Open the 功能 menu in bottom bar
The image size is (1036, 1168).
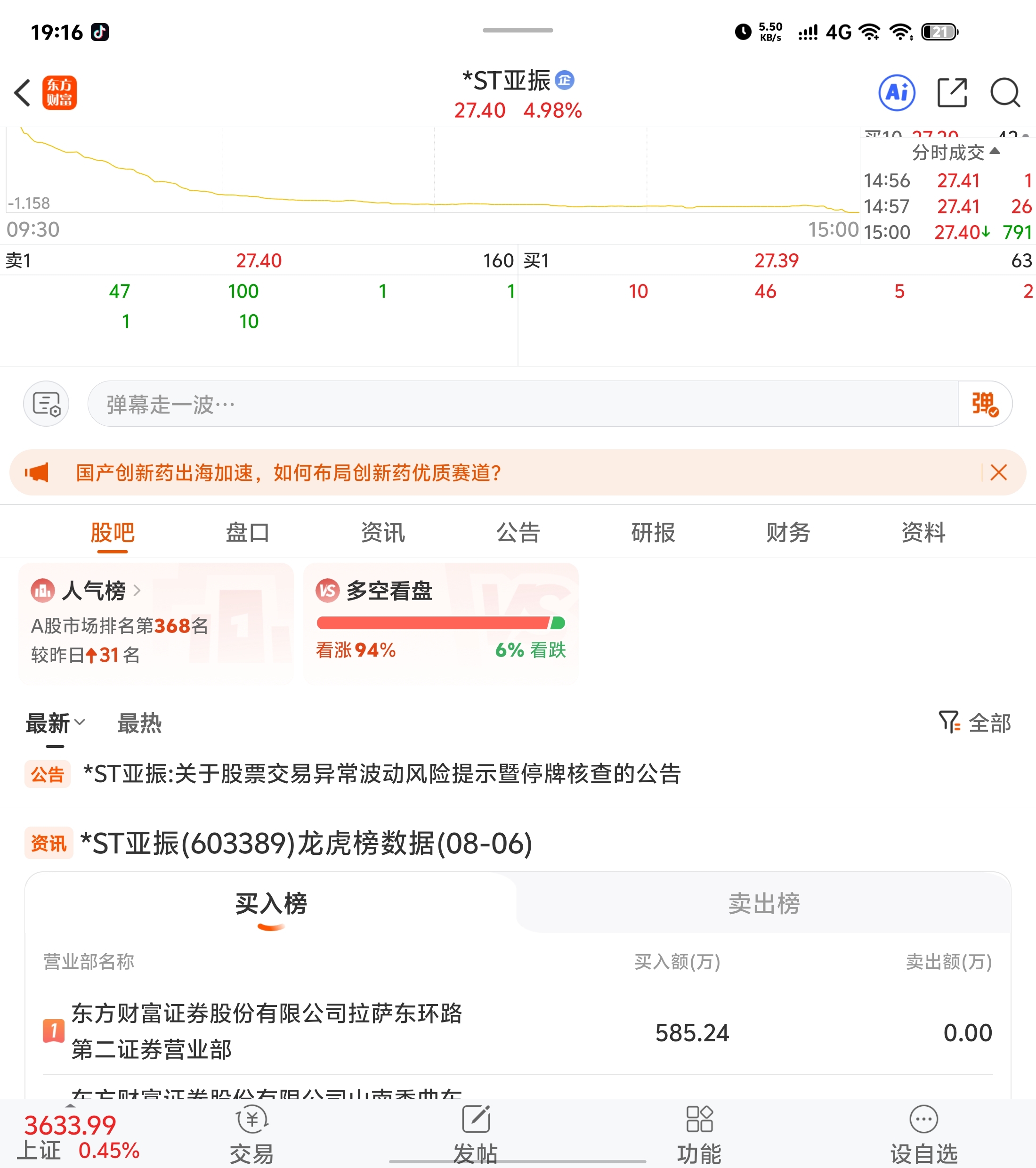click(699, 1134)
